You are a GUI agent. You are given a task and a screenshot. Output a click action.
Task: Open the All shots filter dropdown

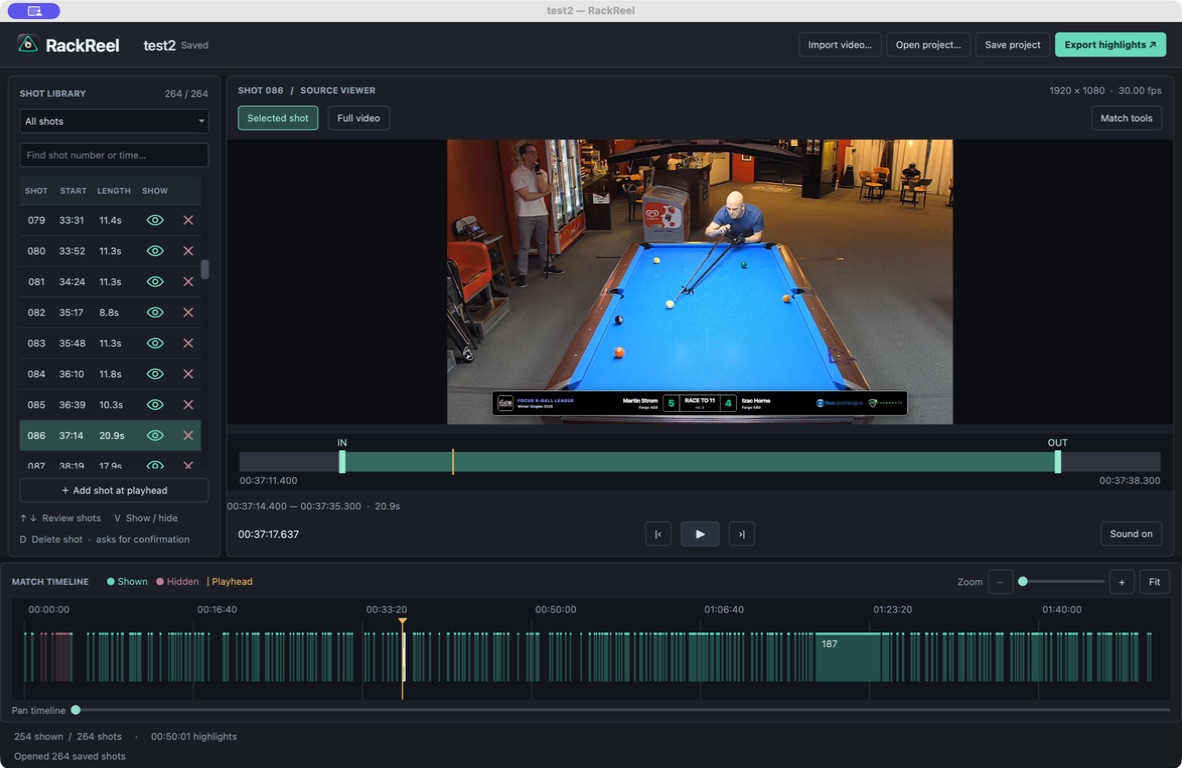click(114, 121)
